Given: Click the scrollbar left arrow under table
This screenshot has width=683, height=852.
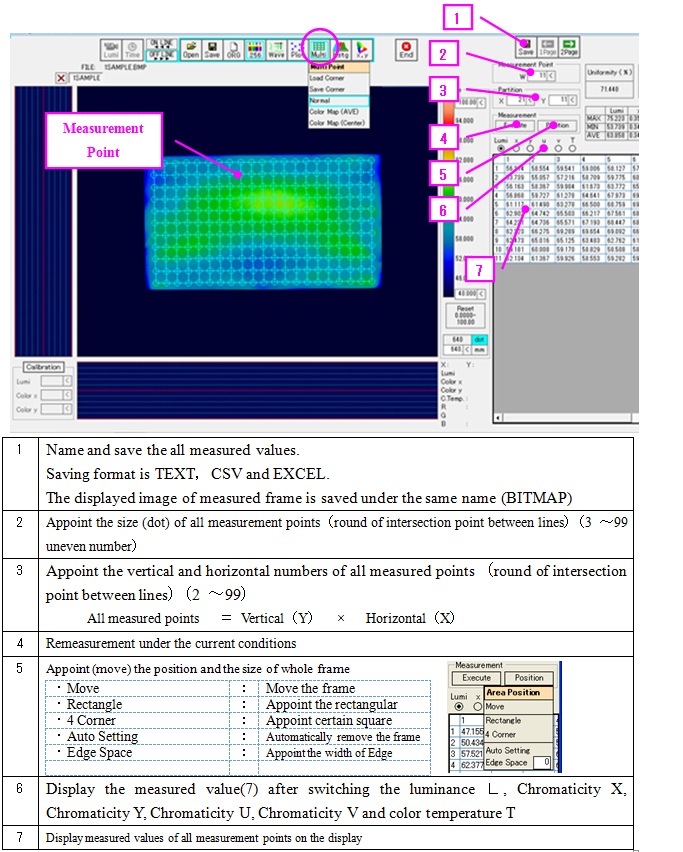Looking at the screenshot, I should pos(498,418).
